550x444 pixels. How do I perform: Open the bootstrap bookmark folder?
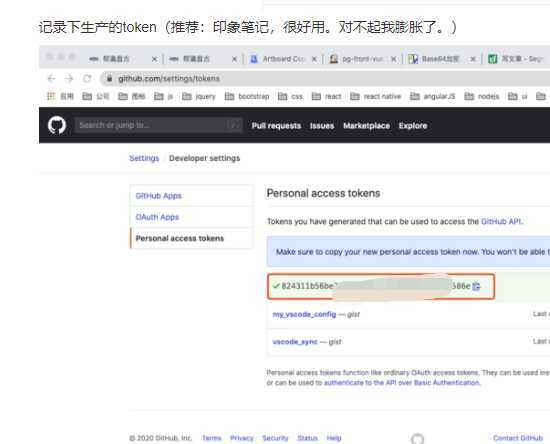[x=247, y=96]
